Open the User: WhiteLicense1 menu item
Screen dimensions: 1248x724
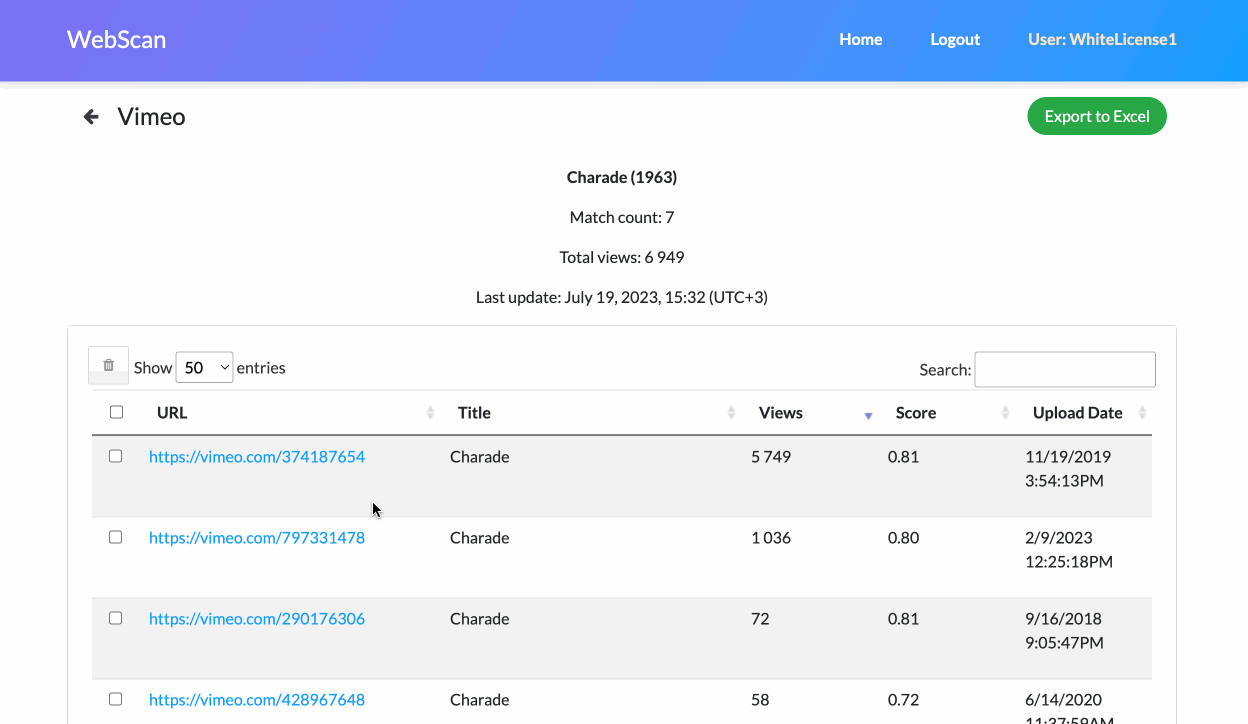pyautogui.click(x=1101, y=39)
